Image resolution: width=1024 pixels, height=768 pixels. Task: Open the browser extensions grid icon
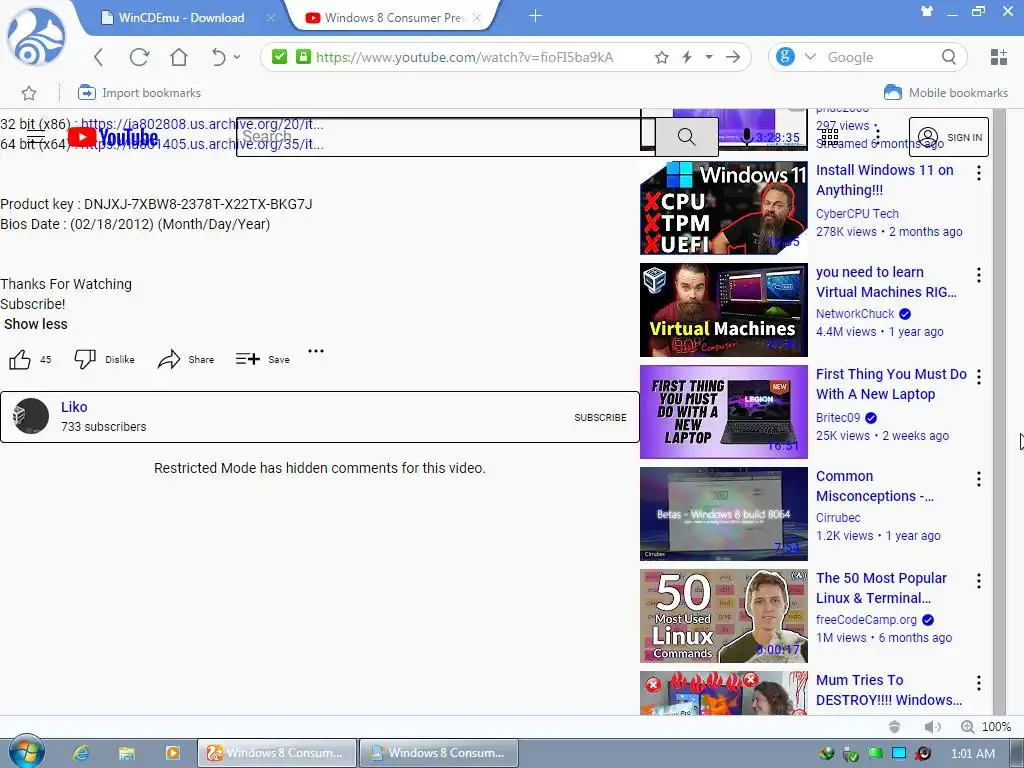[x=999, y=57]
